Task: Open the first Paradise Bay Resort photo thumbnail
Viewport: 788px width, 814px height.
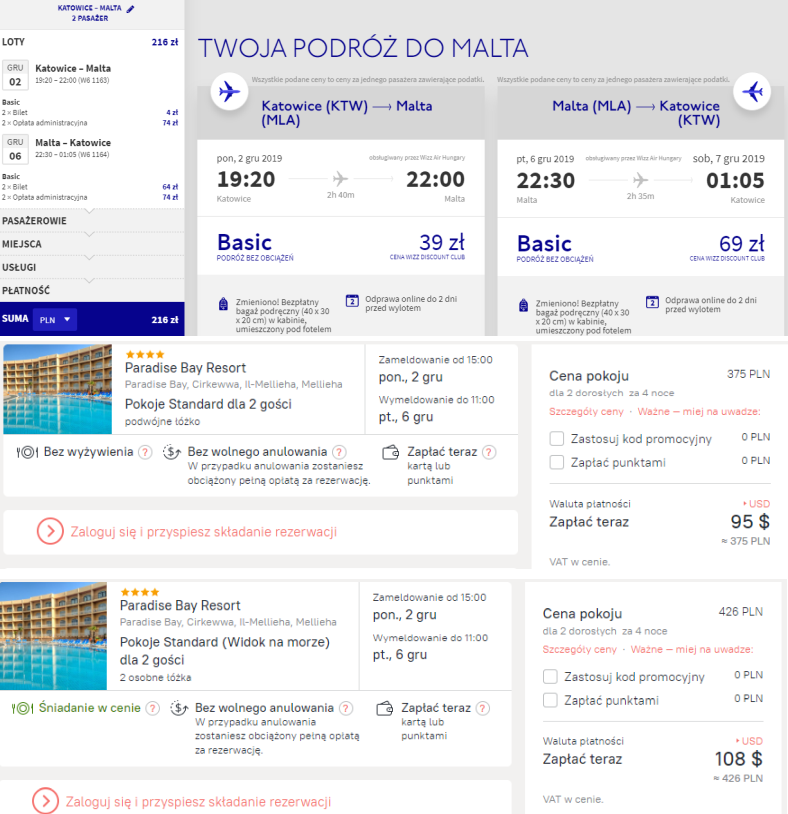Action: pos(58,389)
